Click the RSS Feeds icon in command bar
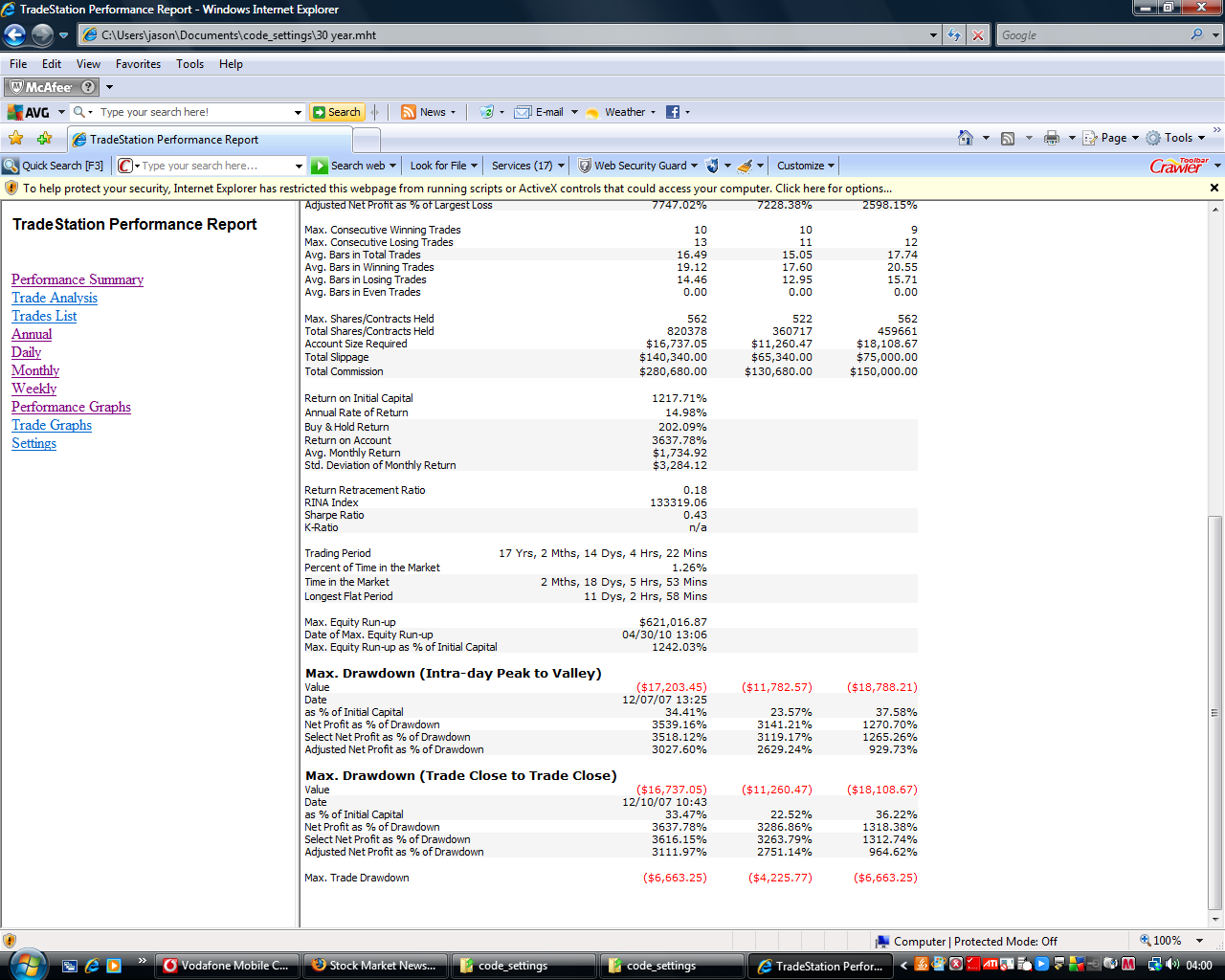 [x=1008, y=138]
